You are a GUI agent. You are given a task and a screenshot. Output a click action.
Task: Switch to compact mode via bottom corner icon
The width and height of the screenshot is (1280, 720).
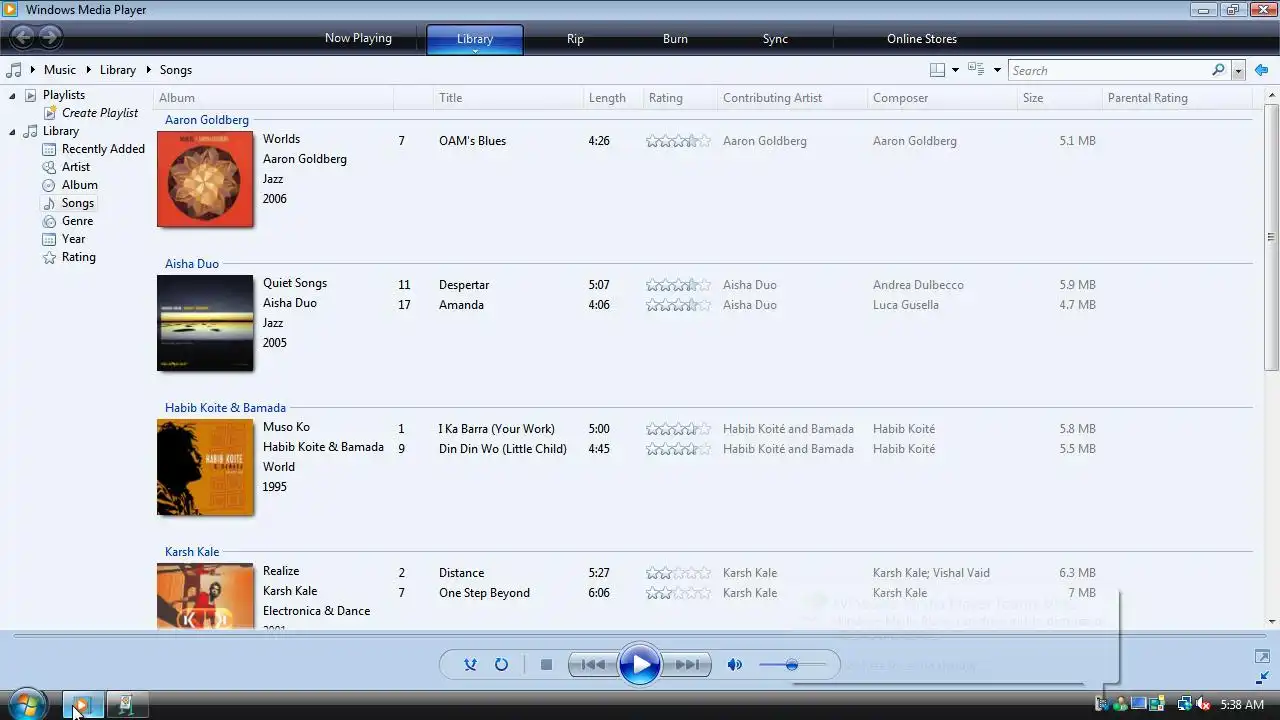click(x=1262, y=677)
